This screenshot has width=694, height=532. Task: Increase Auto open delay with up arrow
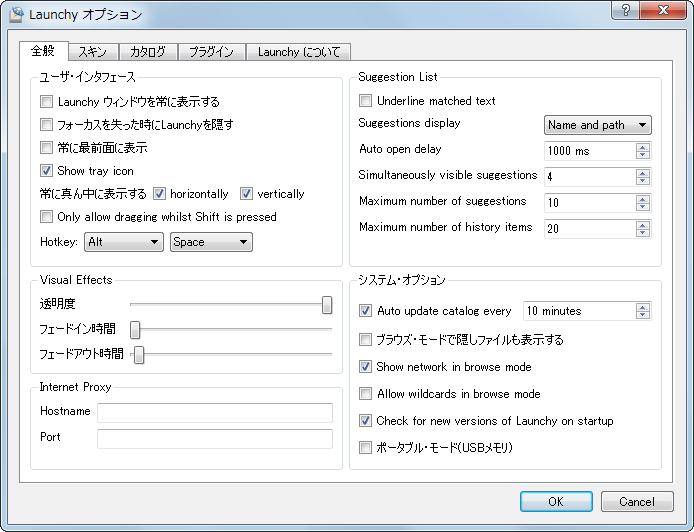coord(643,147)
